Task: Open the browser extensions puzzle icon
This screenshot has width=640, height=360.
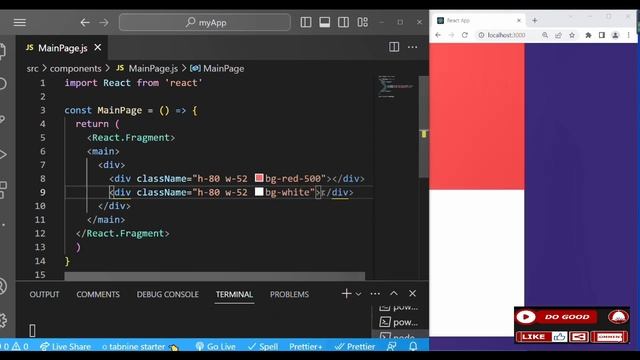Action: point(588,35)
